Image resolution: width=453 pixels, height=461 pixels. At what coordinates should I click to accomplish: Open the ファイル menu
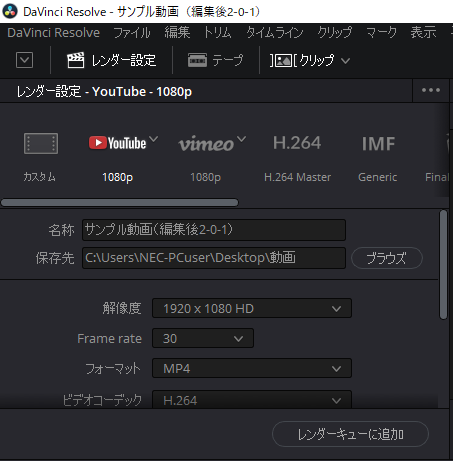tap(132, 33)
